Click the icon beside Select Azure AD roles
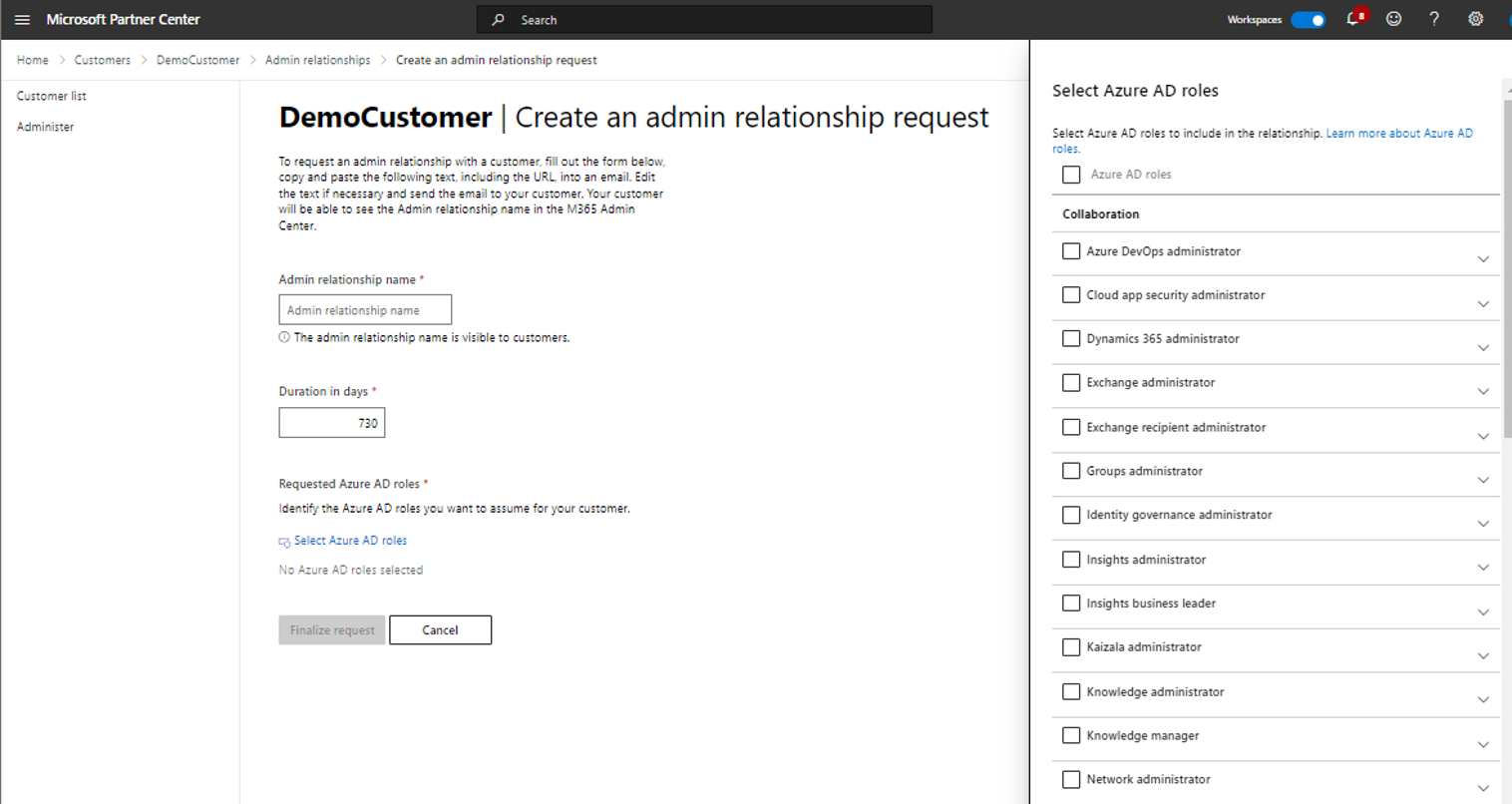 coord(284,542)
